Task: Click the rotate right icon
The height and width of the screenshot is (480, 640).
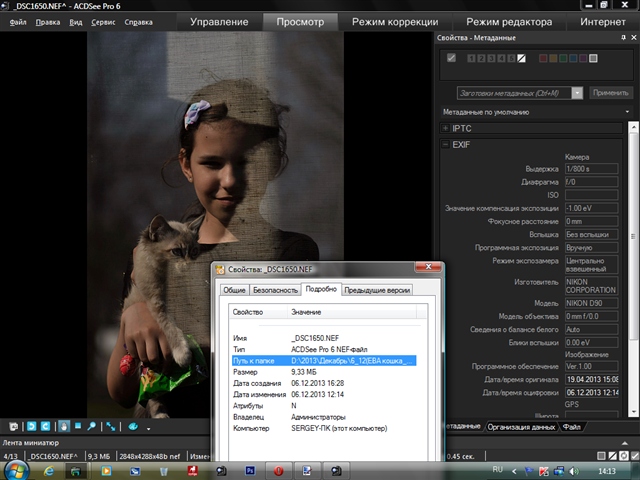Action: pos(45,426)
